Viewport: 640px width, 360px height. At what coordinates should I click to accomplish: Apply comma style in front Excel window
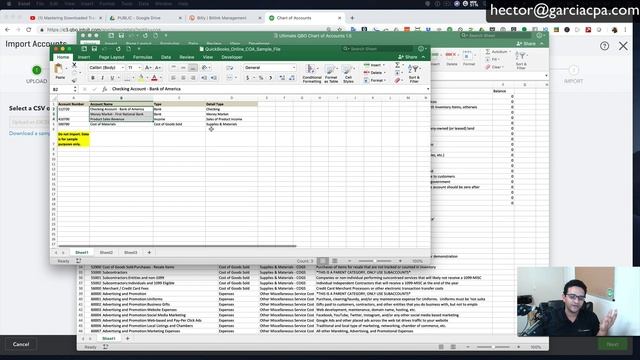point(270,78)
